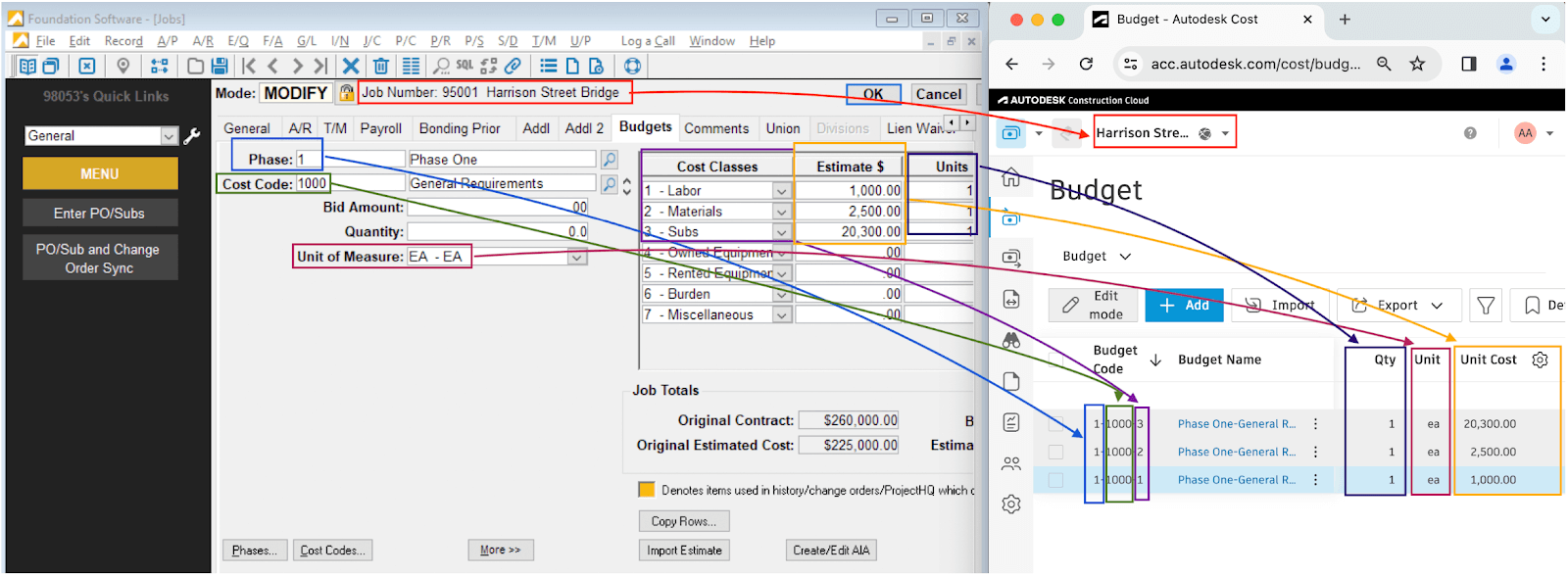
Task: Open the binoculars icon in Autodesk sidebar
Action: [x=1011, y=340]
